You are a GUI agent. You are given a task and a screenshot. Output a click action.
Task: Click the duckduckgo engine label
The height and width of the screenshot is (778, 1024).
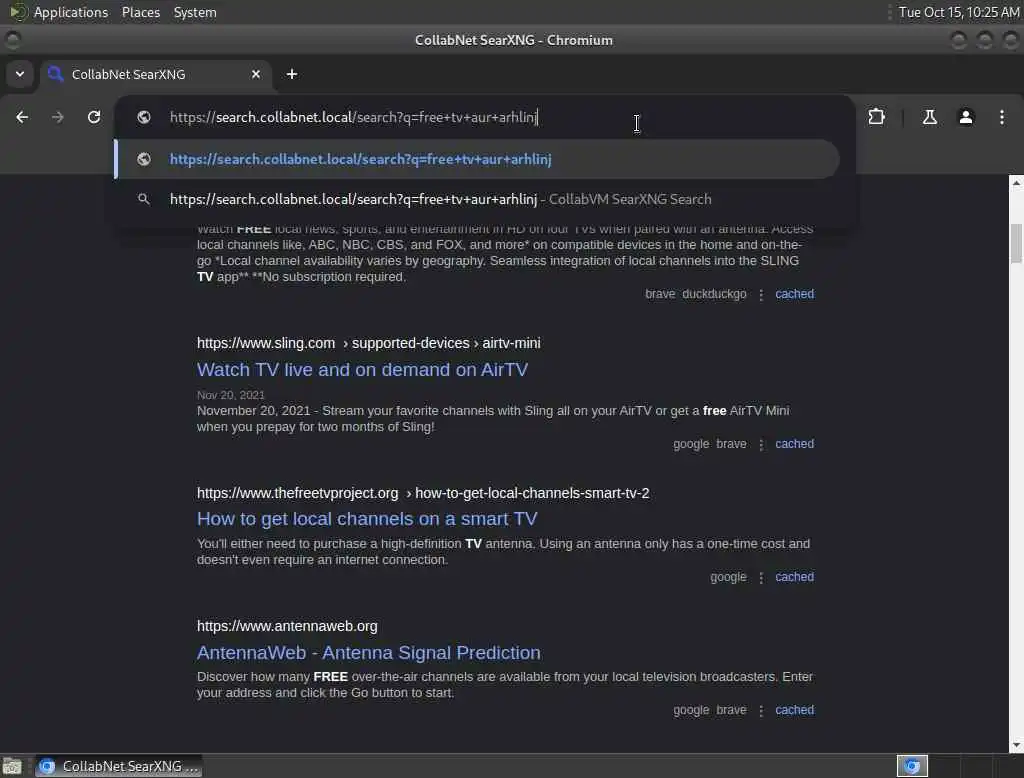[x=714, y=294]
